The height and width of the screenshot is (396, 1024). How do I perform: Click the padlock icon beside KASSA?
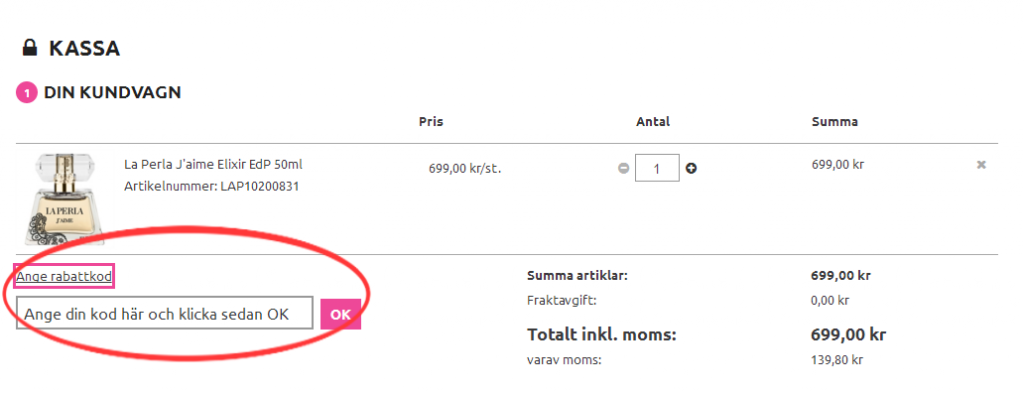(x=29, y=48)
